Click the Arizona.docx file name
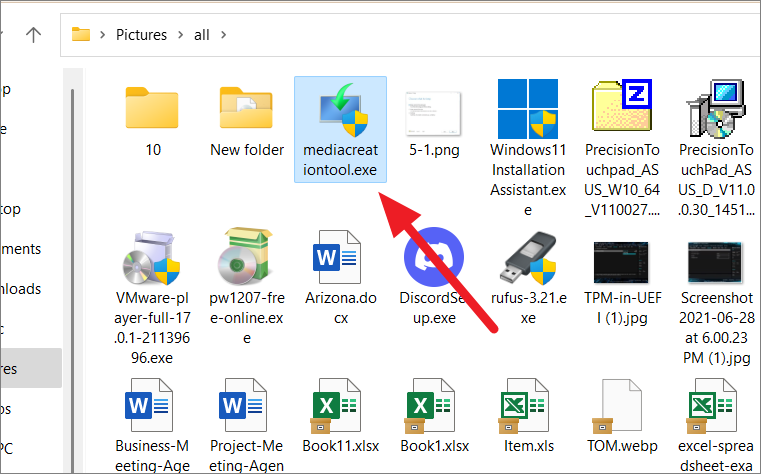This screenshot has width=761, height=474. click(341, 308)
